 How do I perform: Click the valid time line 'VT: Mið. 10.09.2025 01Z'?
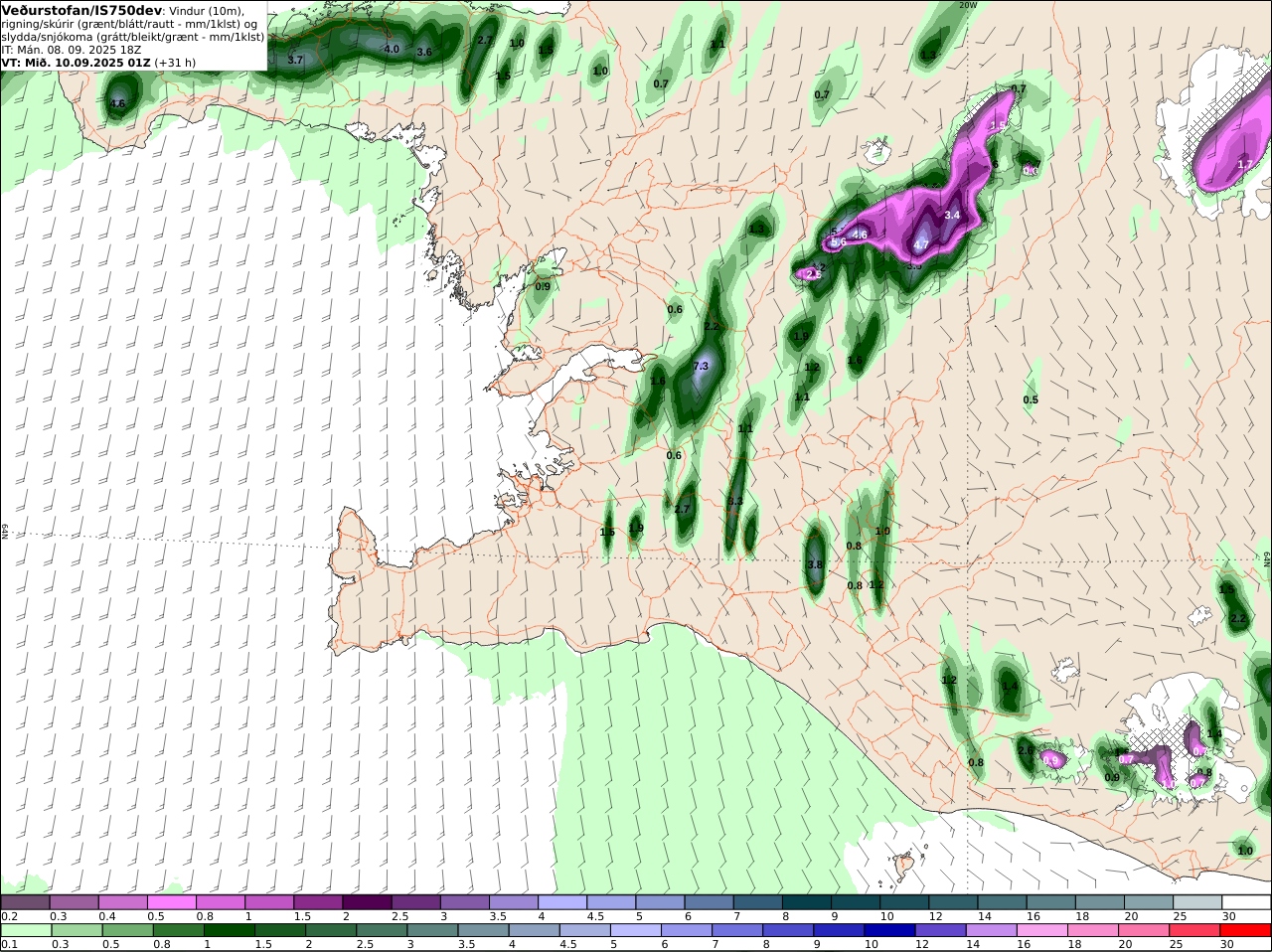(x=77, y=63)
